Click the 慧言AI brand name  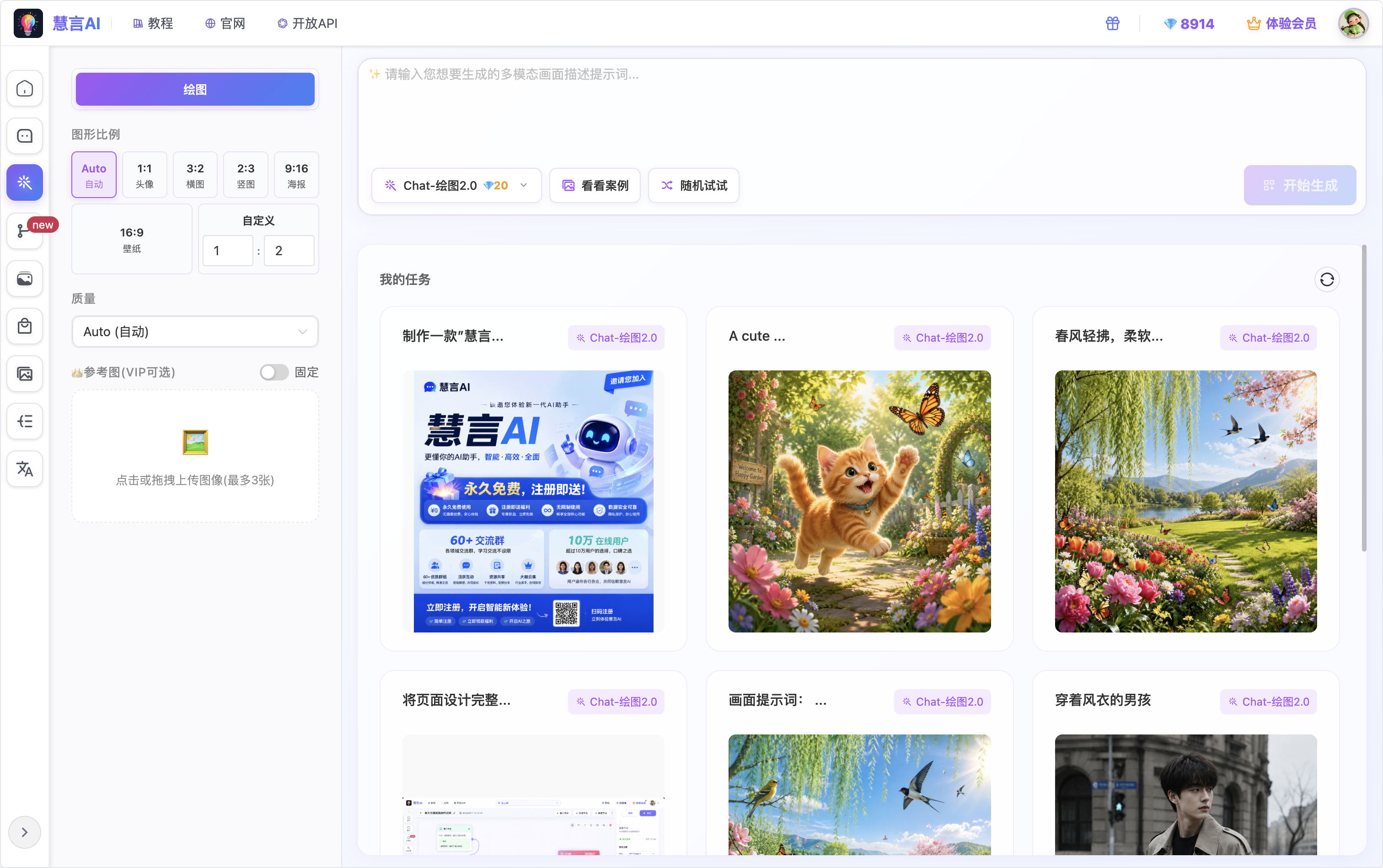pyautogui.click(x=76, y=23)
